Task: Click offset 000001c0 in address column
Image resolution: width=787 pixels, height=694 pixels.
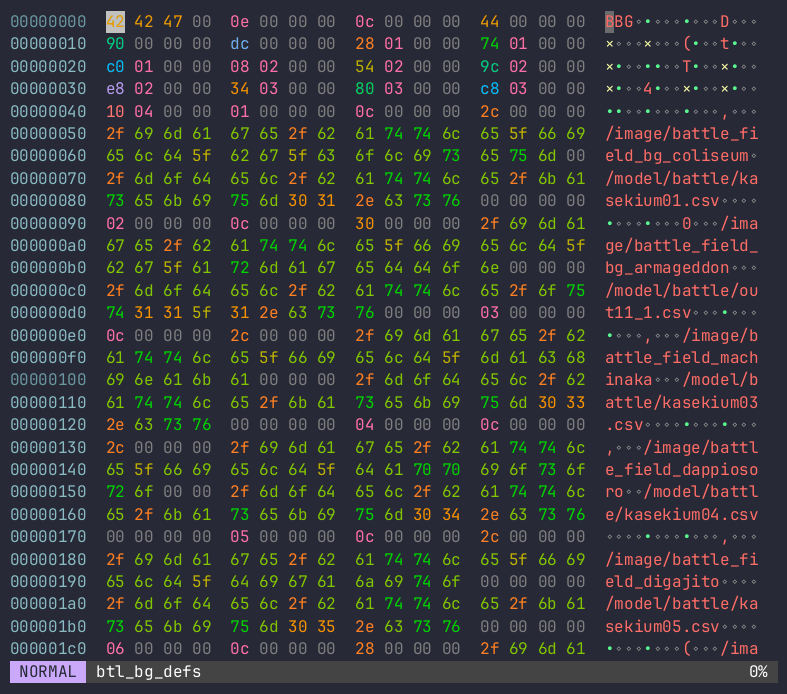Action: tap(48, 649)
